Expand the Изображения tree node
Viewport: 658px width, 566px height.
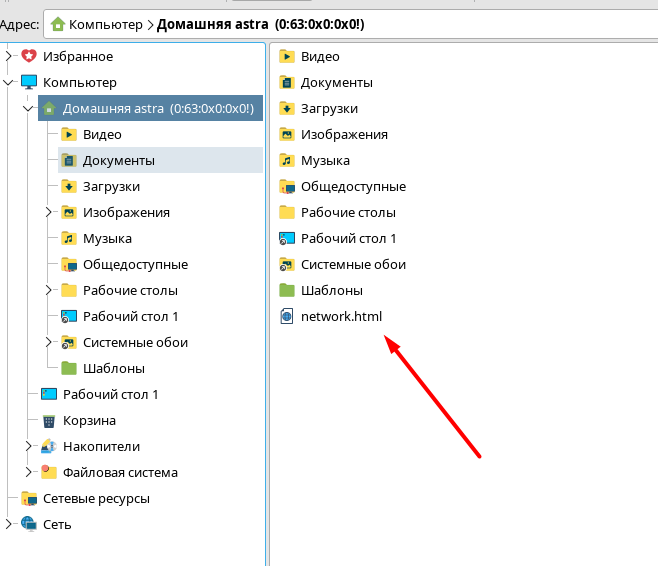(x=49, y=212)
